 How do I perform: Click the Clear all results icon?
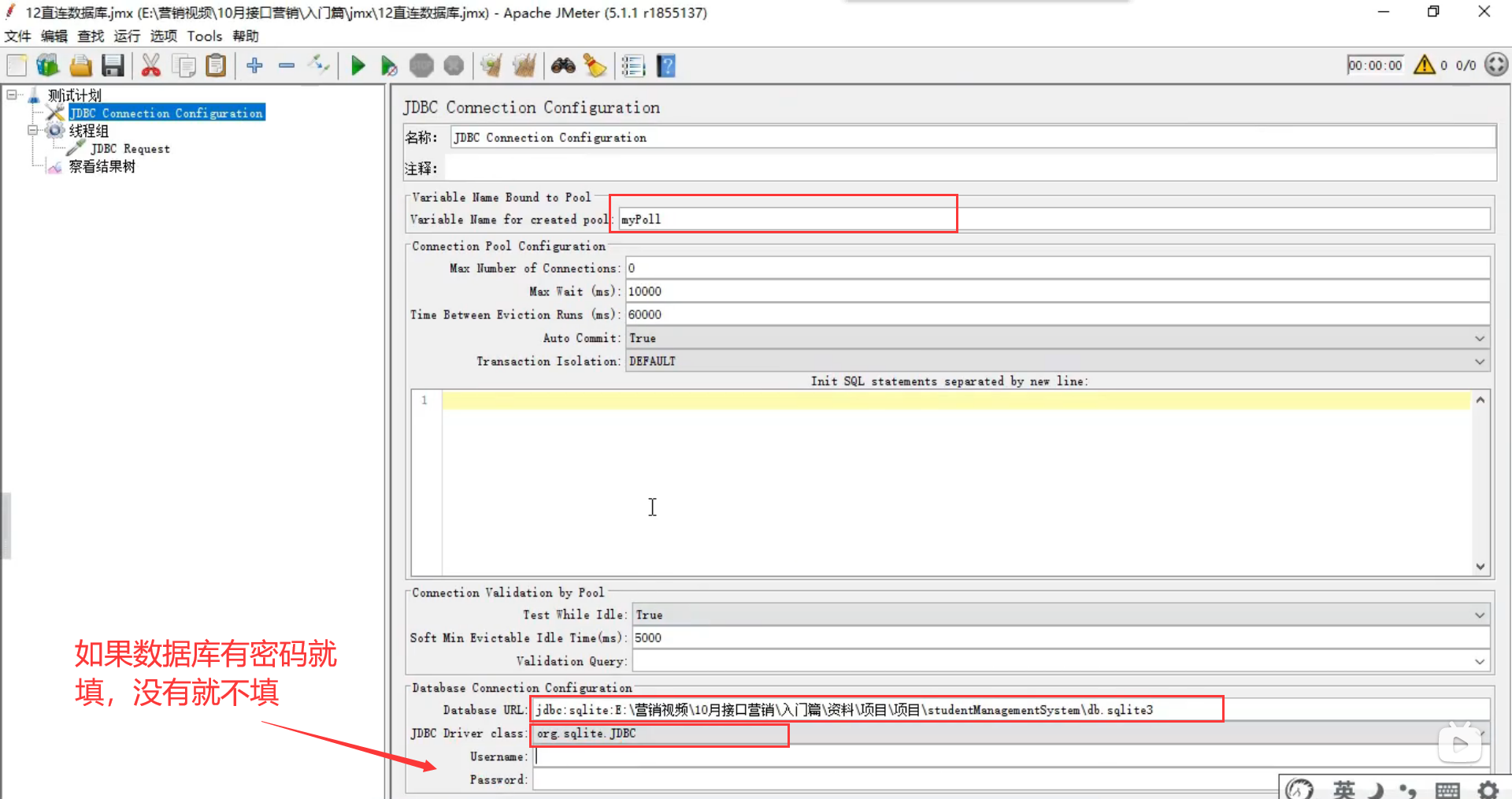524,65
